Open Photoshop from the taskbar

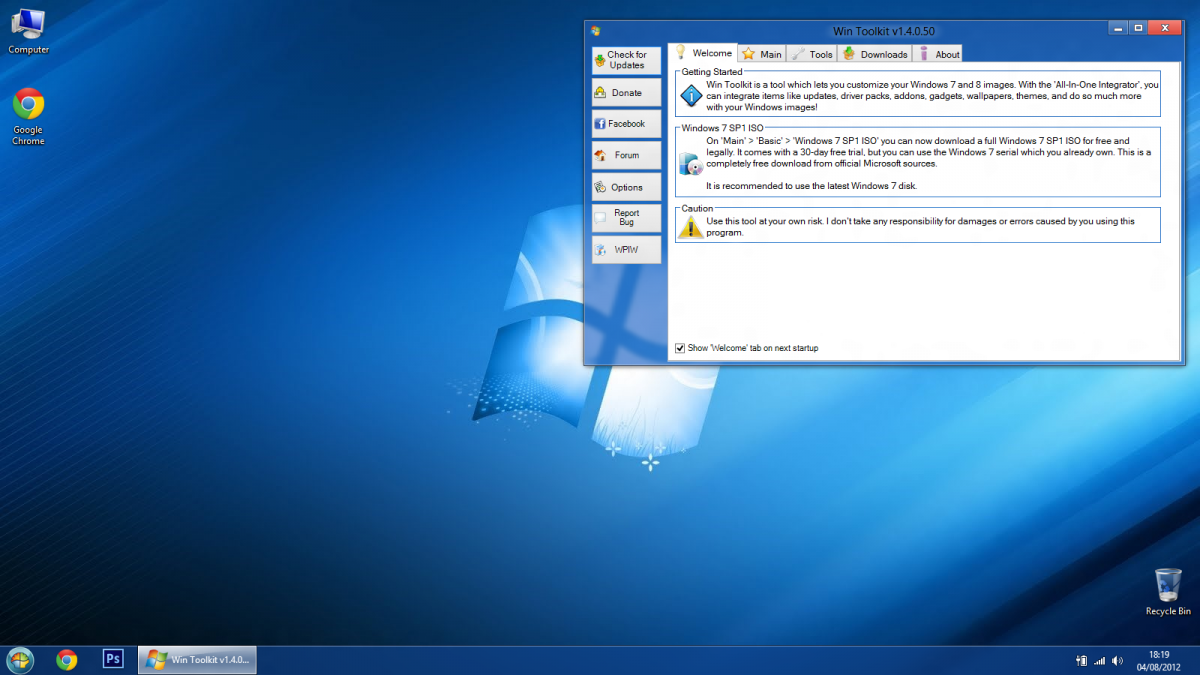(113, 659)
